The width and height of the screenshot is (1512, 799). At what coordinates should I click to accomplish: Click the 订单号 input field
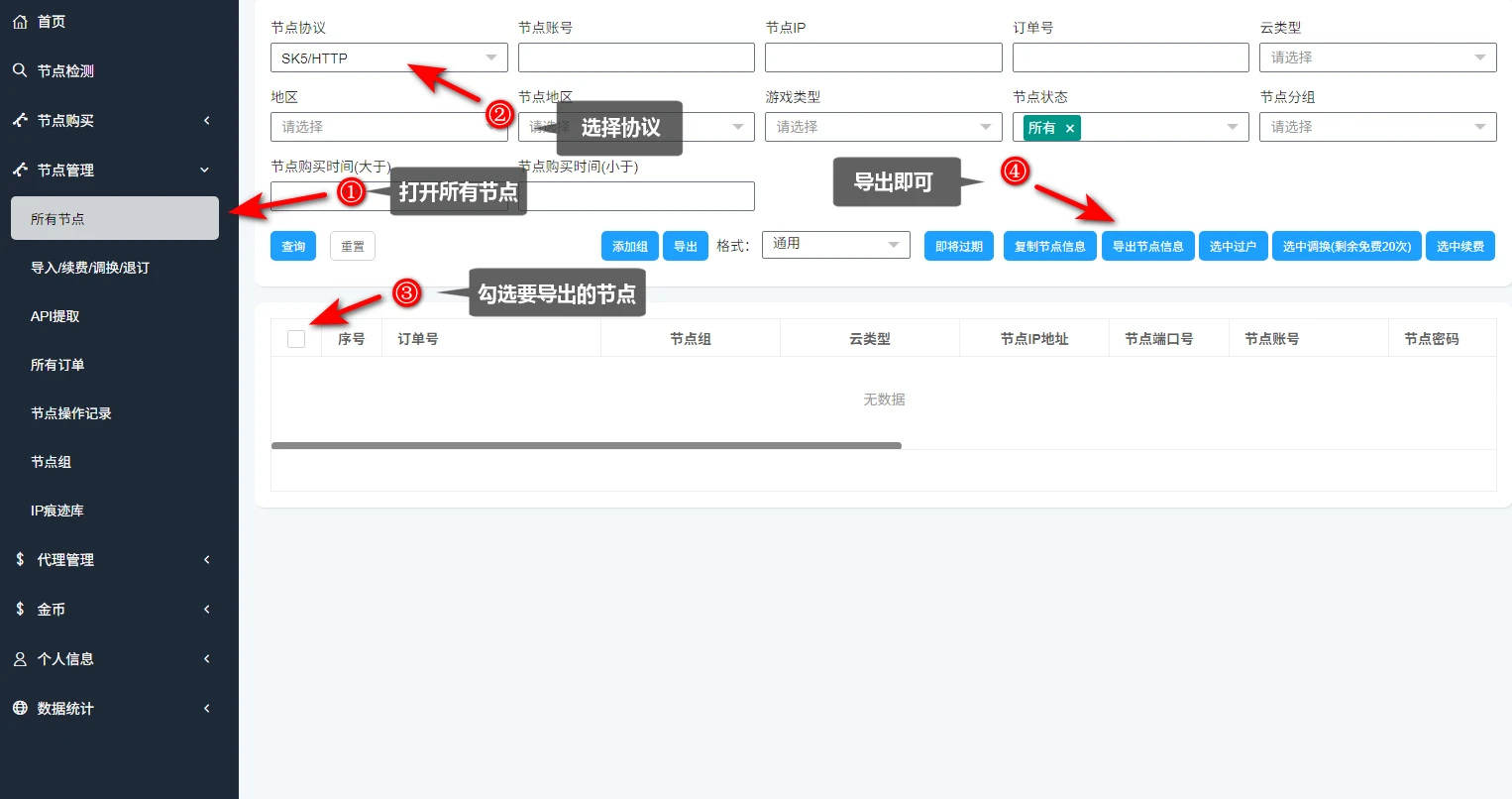click(1130, 57)
